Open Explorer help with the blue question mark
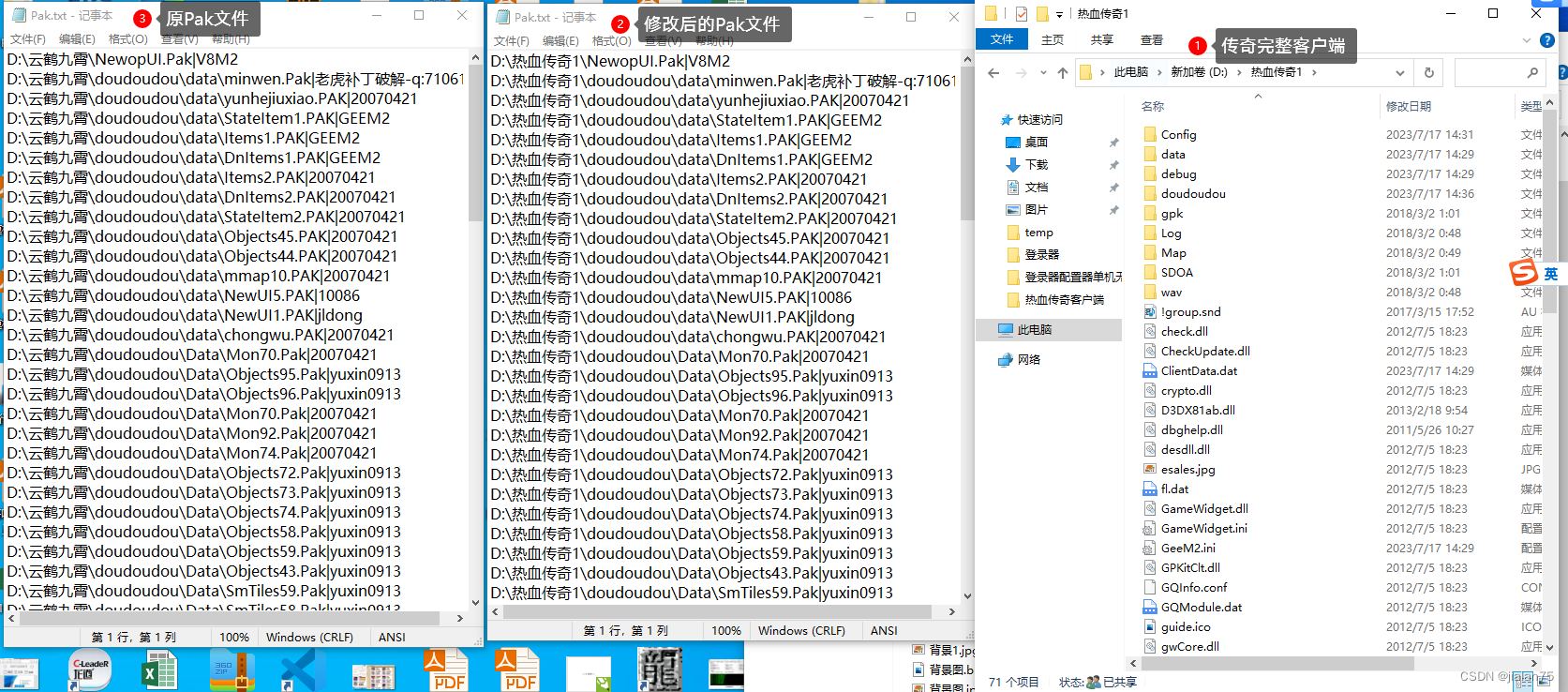The height and width of the screenshot is (692, 1568). 1547,40
